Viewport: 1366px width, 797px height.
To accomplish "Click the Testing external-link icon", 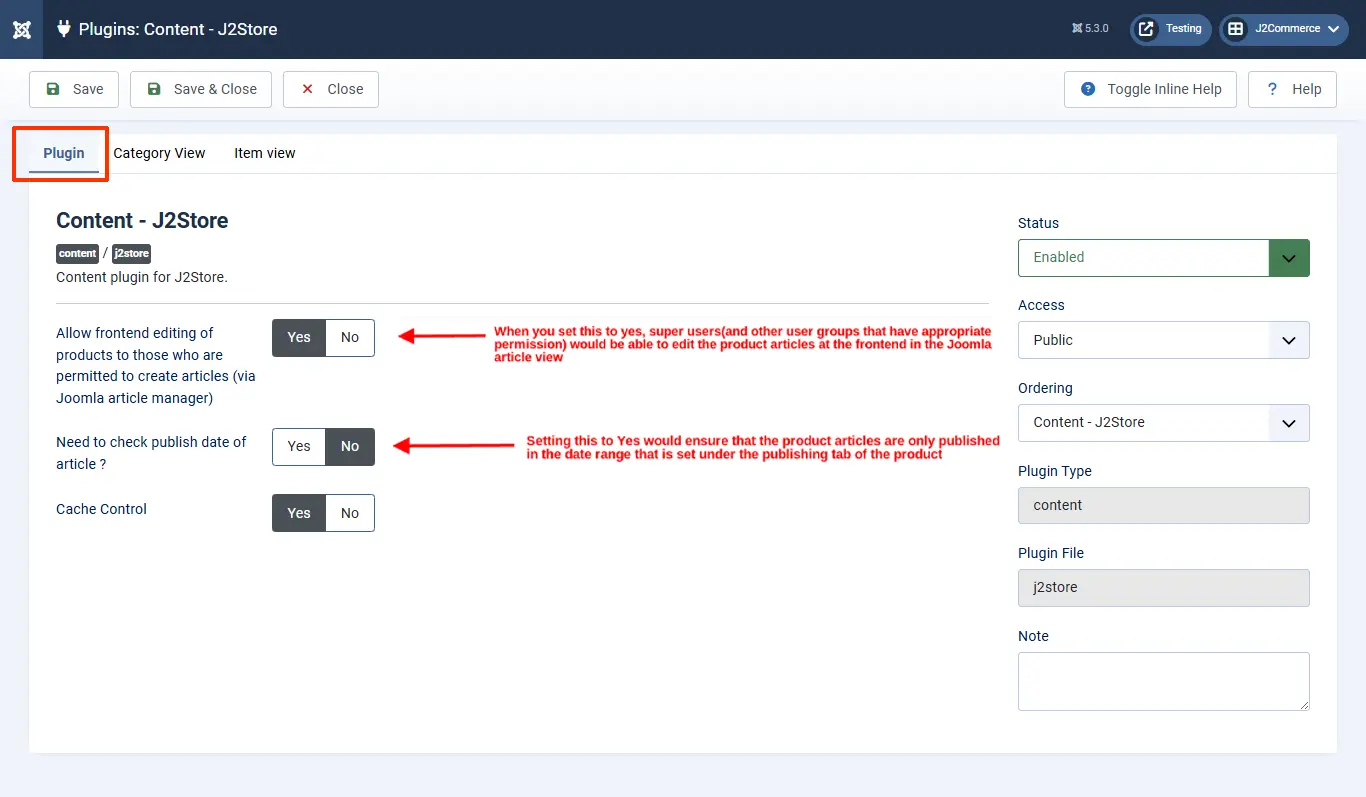I will pos(1147,29).
